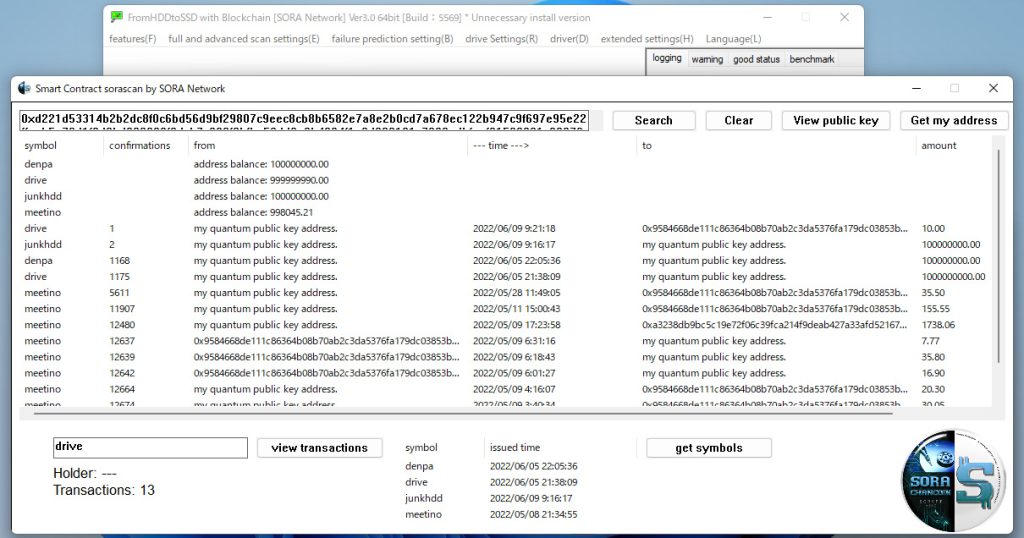The height and width of the screenshot is (538, 1024).
Task: Click the transaction list horizontal scrollbar
Action: click(464, 413)
